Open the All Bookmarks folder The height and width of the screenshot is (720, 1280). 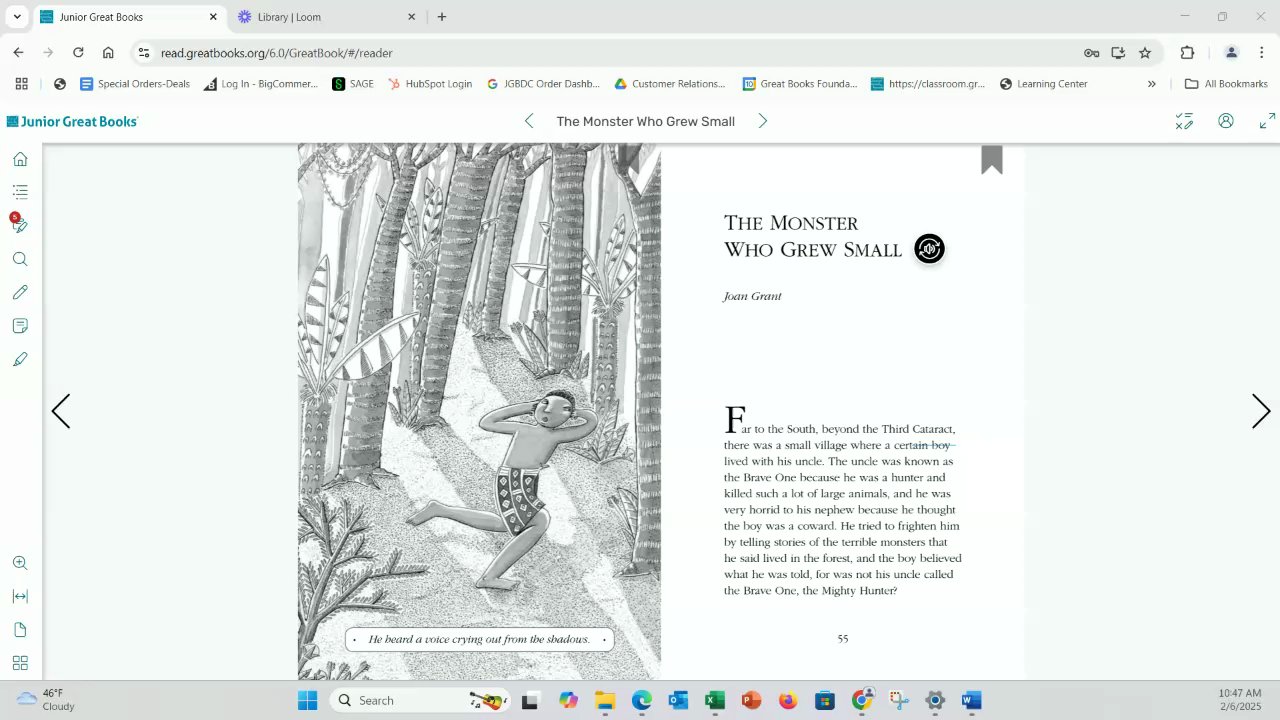point(1225,84)
